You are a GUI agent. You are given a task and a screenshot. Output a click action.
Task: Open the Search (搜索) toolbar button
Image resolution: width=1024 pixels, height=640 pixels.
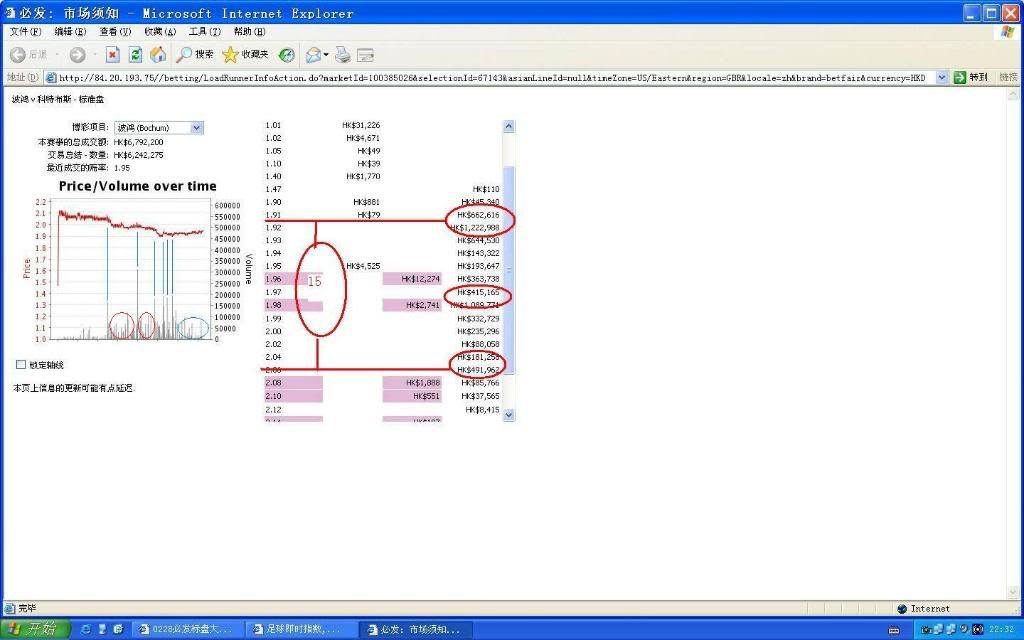pyautogui.click(x=196, y=55)
